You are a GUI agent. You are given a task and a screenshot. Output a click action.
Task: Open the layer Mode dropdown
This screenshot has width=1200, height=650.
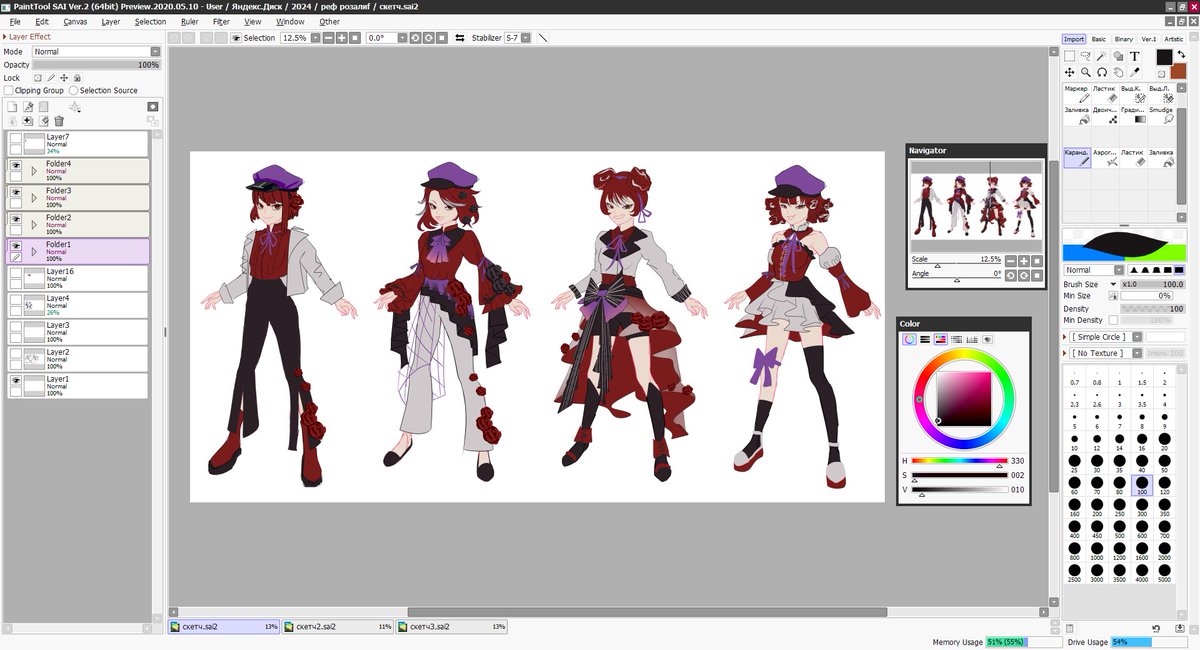pos(96,51)
